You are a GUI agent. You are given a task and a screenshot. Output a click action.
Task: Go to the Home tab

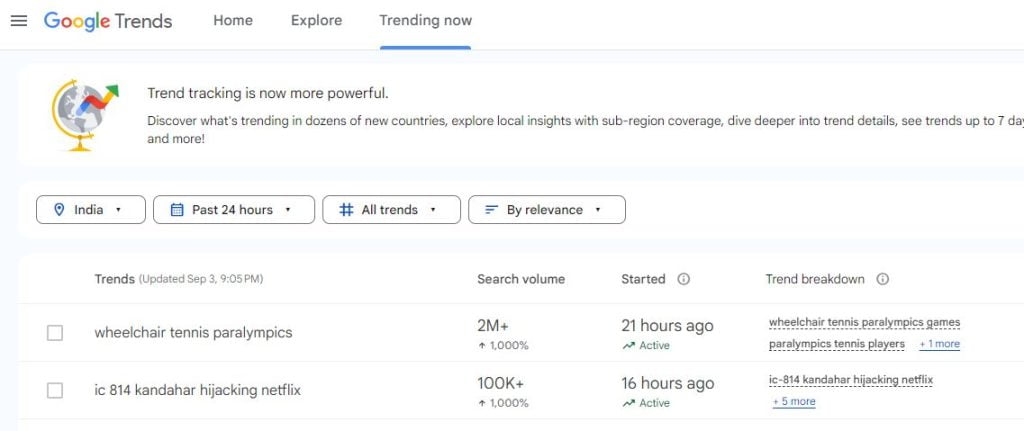tap(232, 21)
